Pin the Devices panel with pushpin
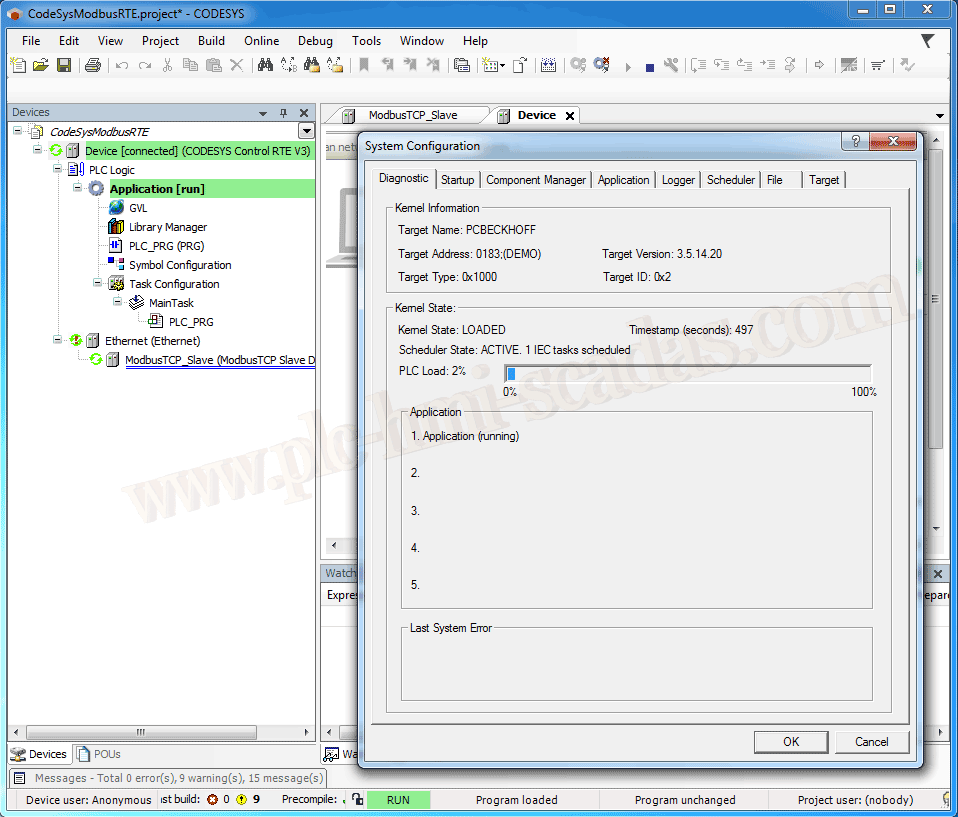This screenshot has height=817, width=958. pos(283,113)
